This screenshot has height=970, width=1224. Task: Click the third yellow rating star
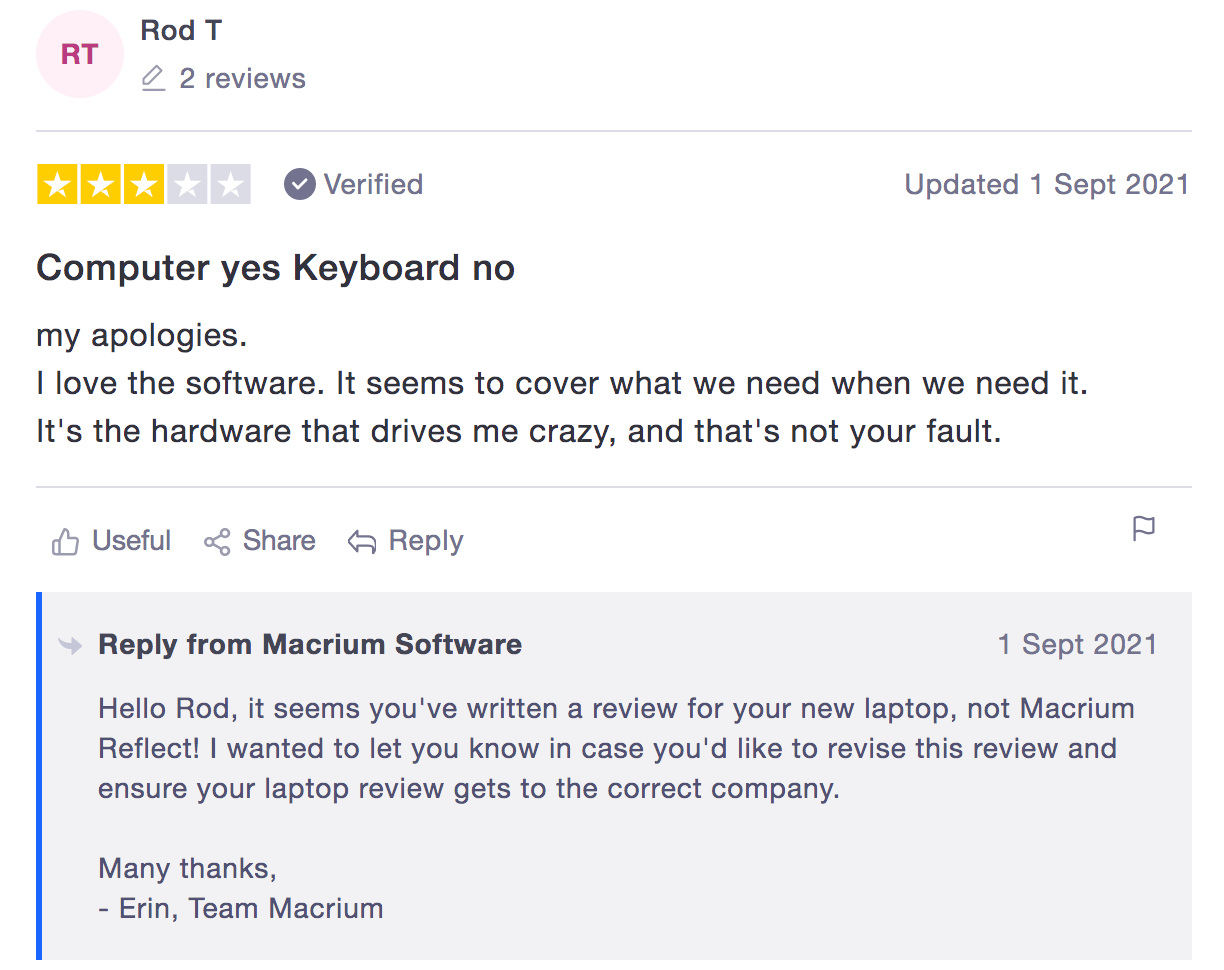point(144,185)
